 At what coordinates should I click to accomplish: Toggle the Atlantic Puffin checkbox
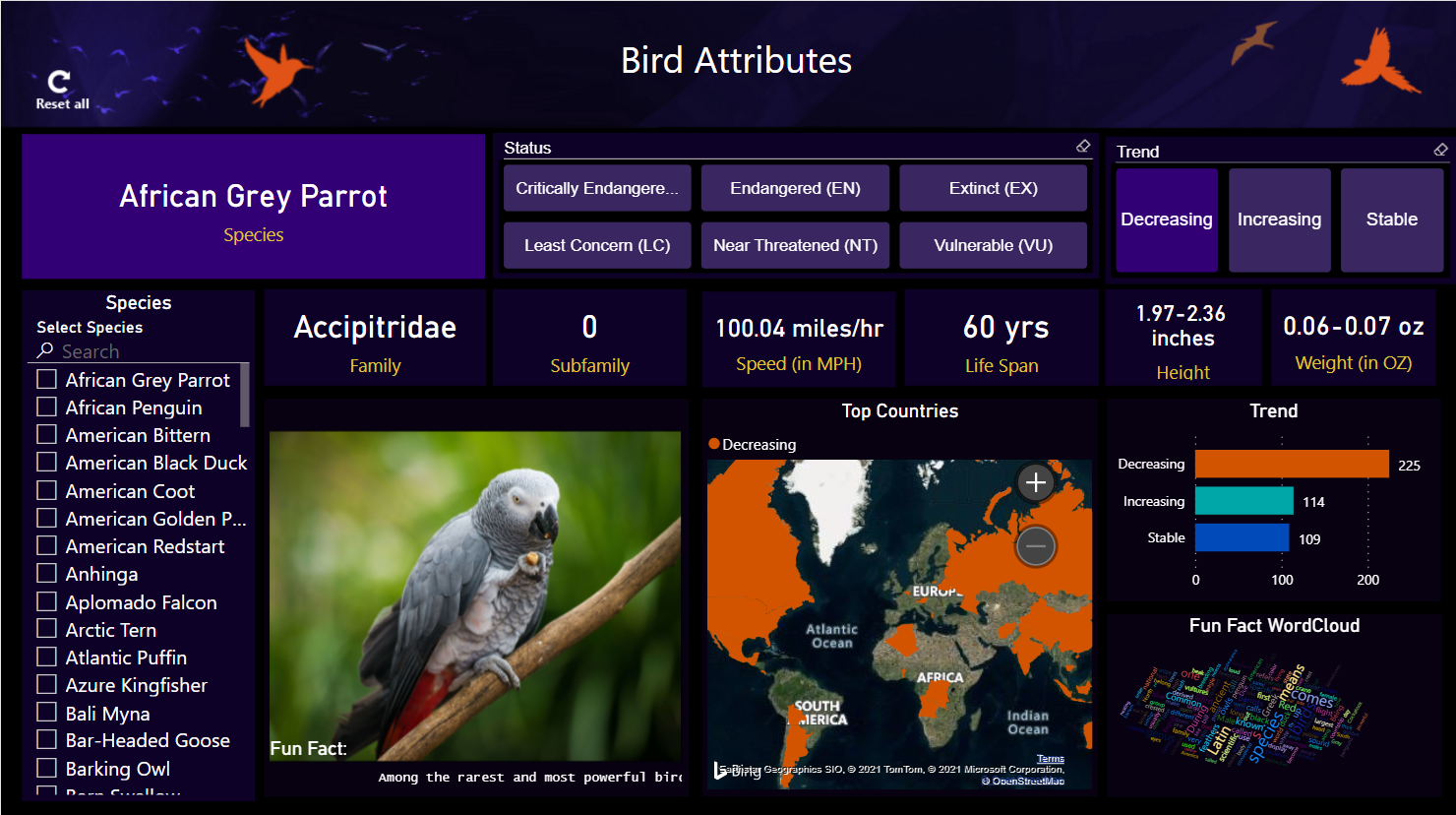(46, 657)
